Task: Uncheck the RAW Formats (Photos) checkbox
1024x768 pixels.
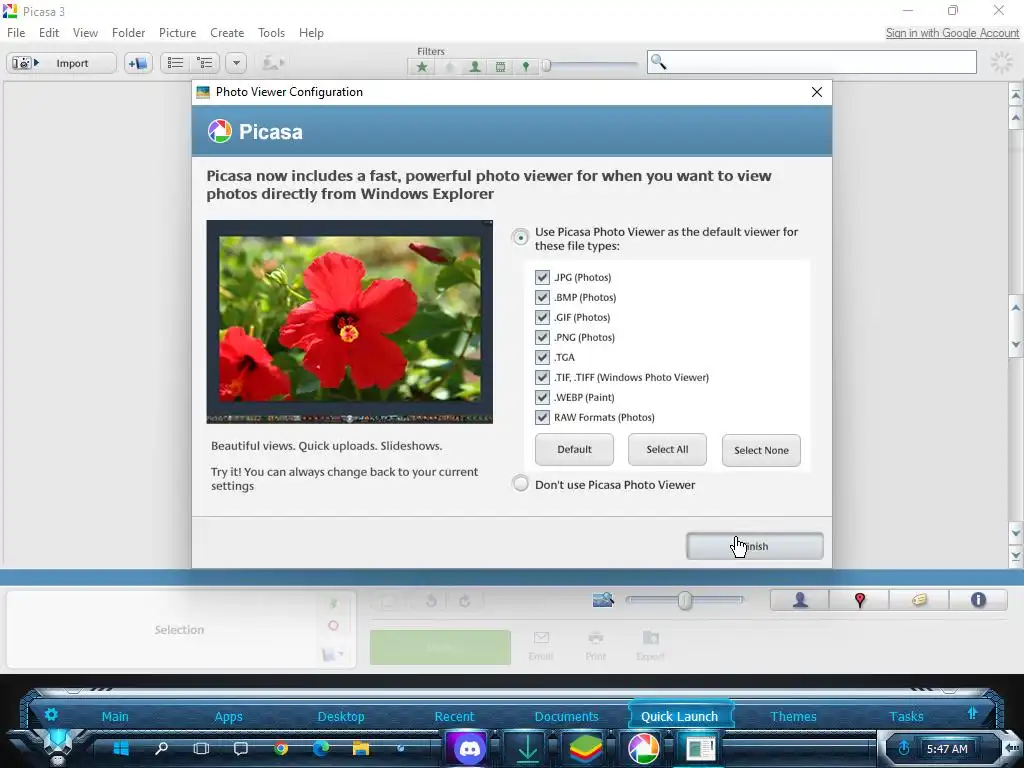Action: [x=542, y=417]
